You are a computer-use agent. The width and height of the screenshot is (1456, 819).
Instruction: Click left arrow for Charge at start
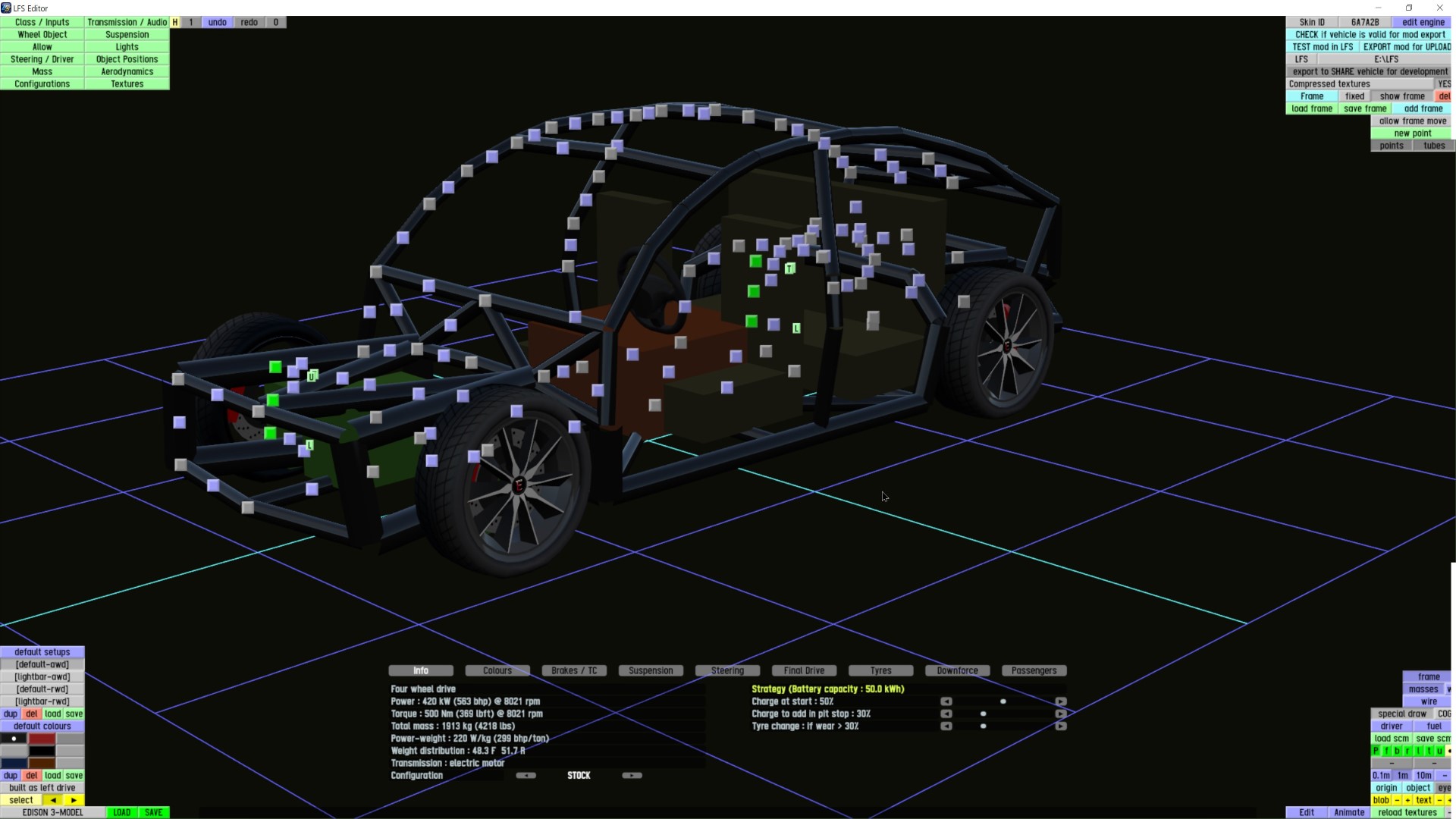[946, 701]
